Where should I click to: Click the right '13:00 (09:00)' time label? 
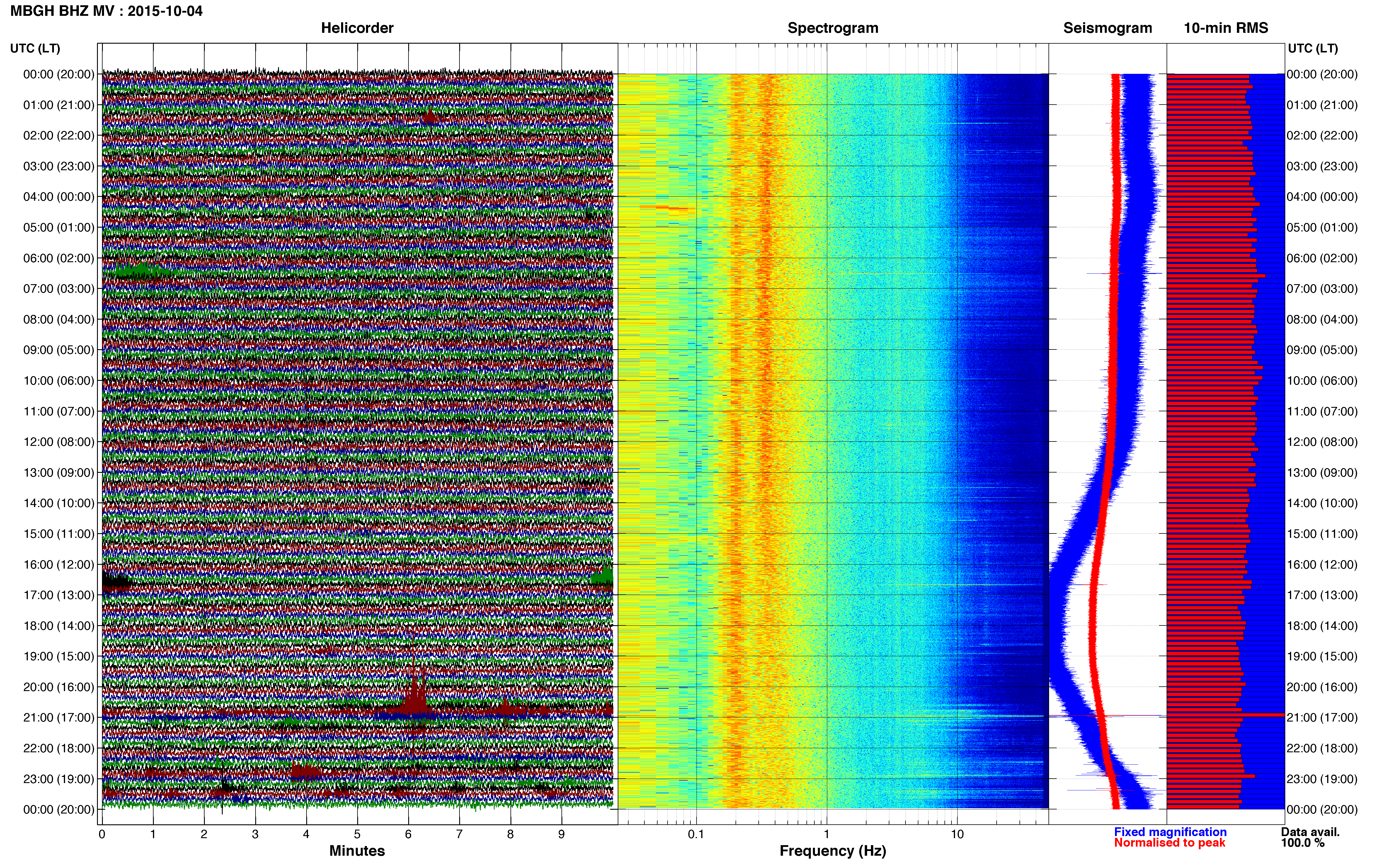pyautogui.click(x=1322, y=473)
